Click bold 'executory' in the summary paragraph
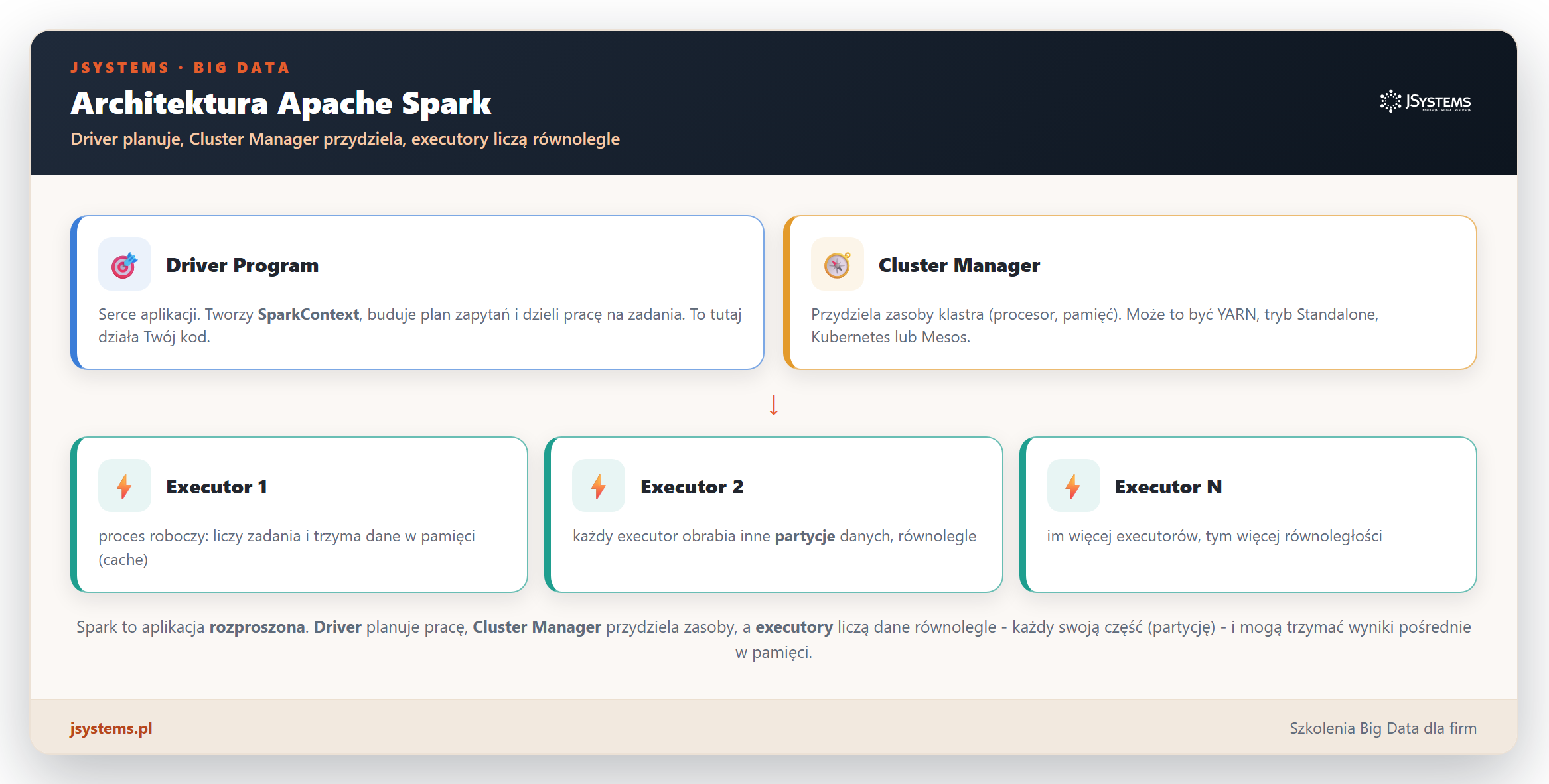1549x784 pixels. 794,627
